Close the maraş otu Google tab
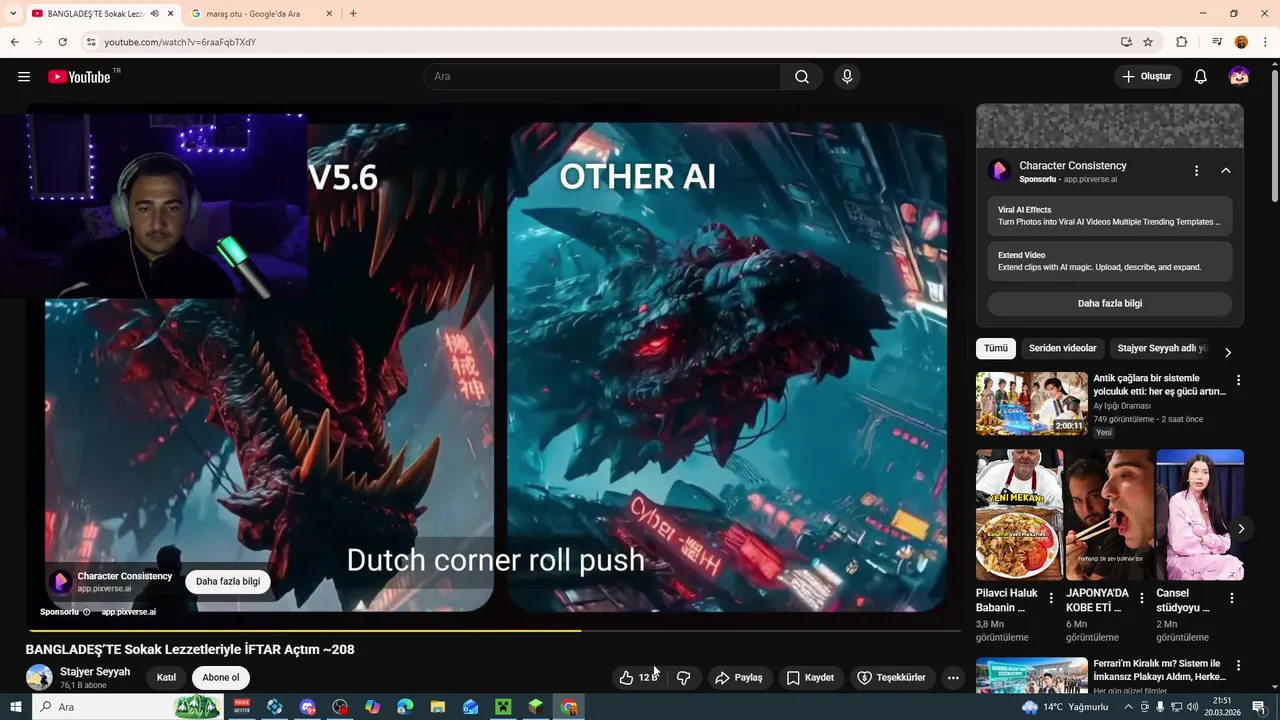Image resolution: width=1280 pixels, height=720 pixels. 329,14
